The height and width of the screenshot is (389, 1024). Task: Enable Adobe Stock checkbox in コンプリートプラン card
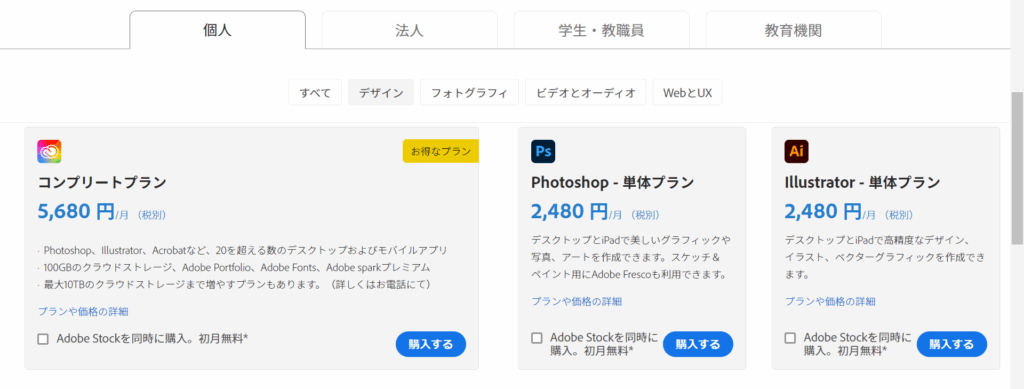[43, 339]
